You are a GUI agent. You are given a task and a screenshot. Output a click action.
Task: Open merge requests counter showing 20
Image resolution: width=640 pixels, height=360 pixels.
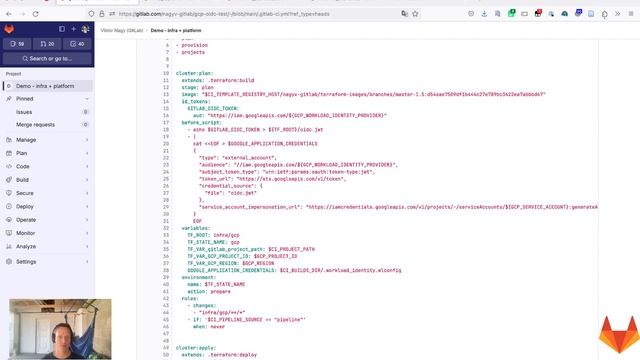point(47,44)
